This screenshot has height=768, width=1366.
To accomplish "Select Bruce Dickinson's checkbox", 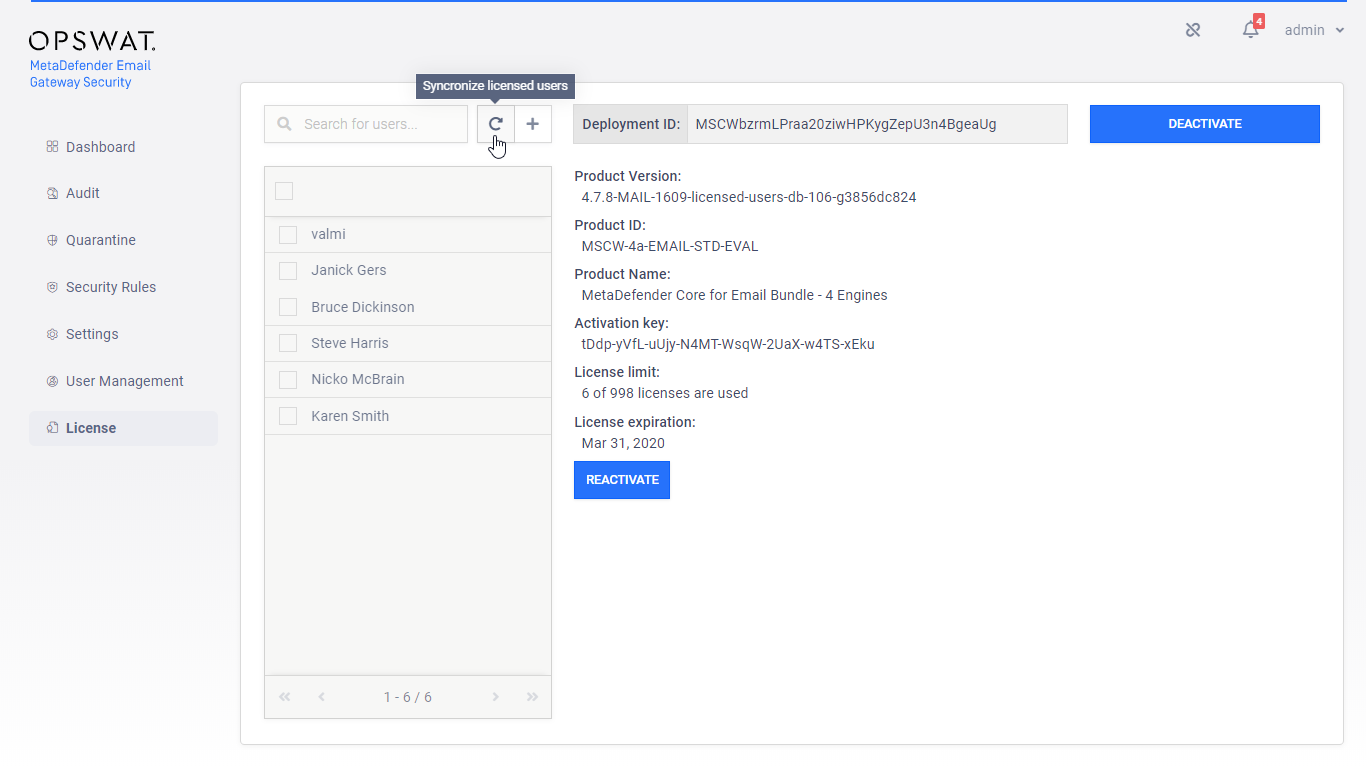I will [288, 307].
